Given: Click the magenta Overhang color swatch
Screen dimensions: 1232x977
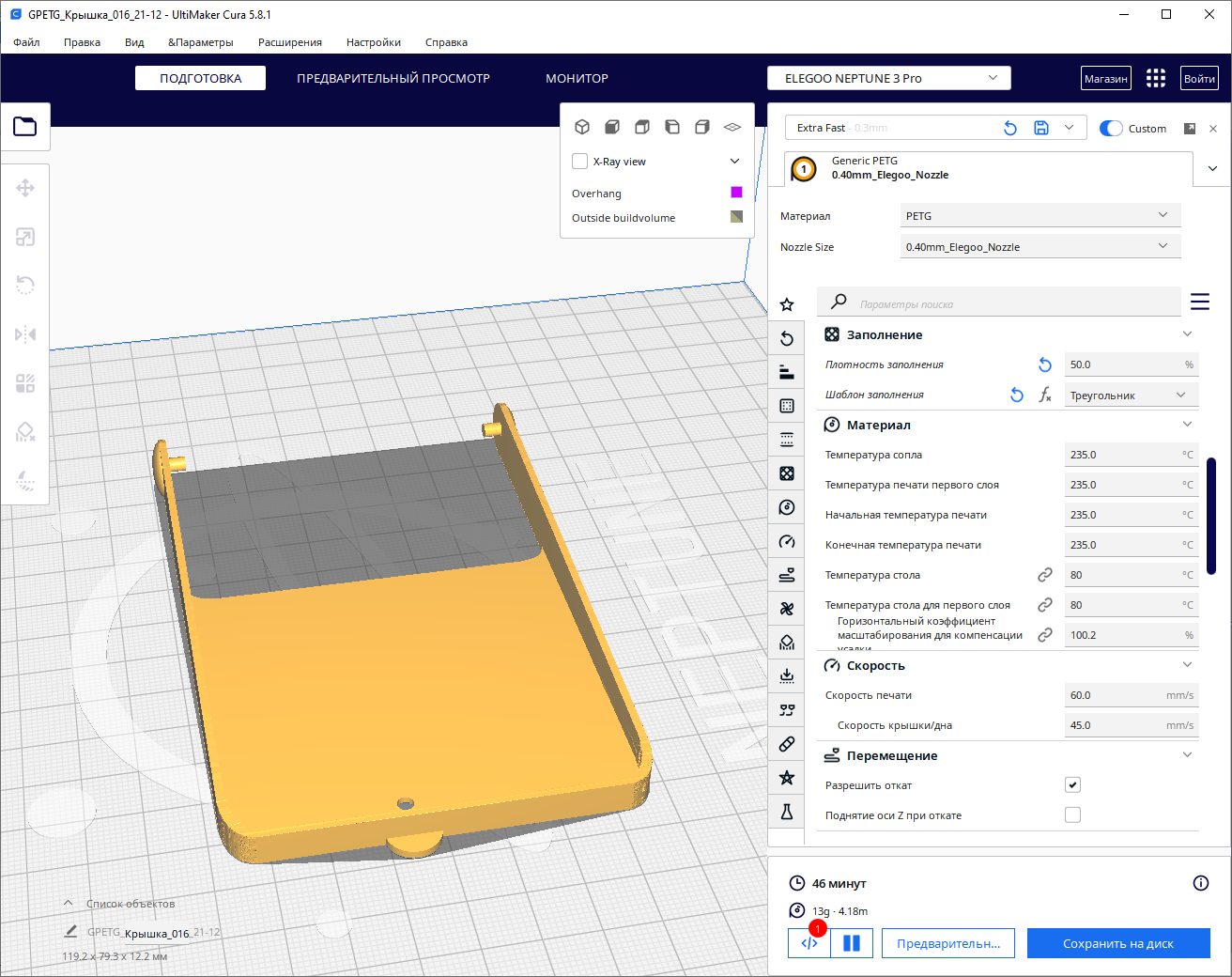Looking at the screenshot, I should point(736,193).
